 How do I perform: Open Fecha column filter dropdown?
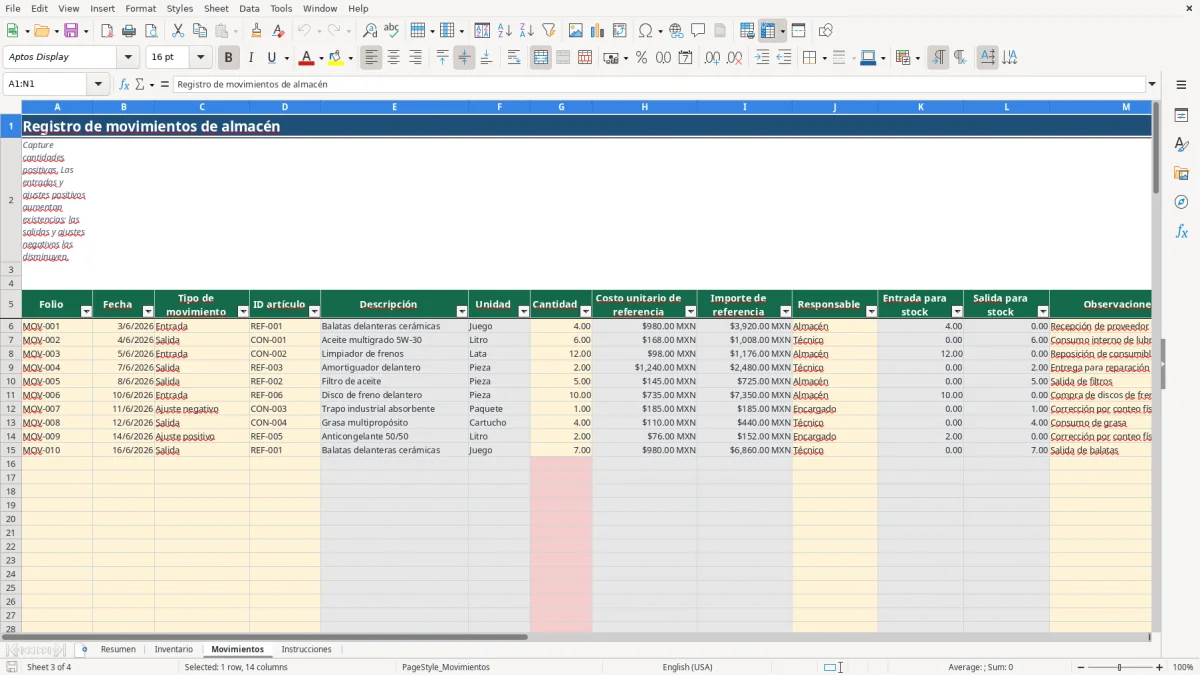click(148, 312)
